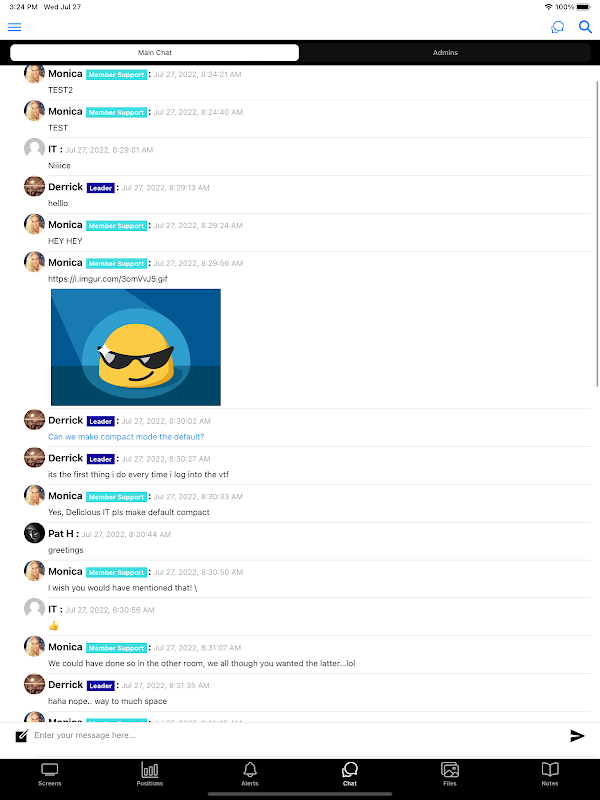Go to Screens in bottom bar
Image resolution: width=600 pixels, height=800 pixels.
[x=49, y=774]
